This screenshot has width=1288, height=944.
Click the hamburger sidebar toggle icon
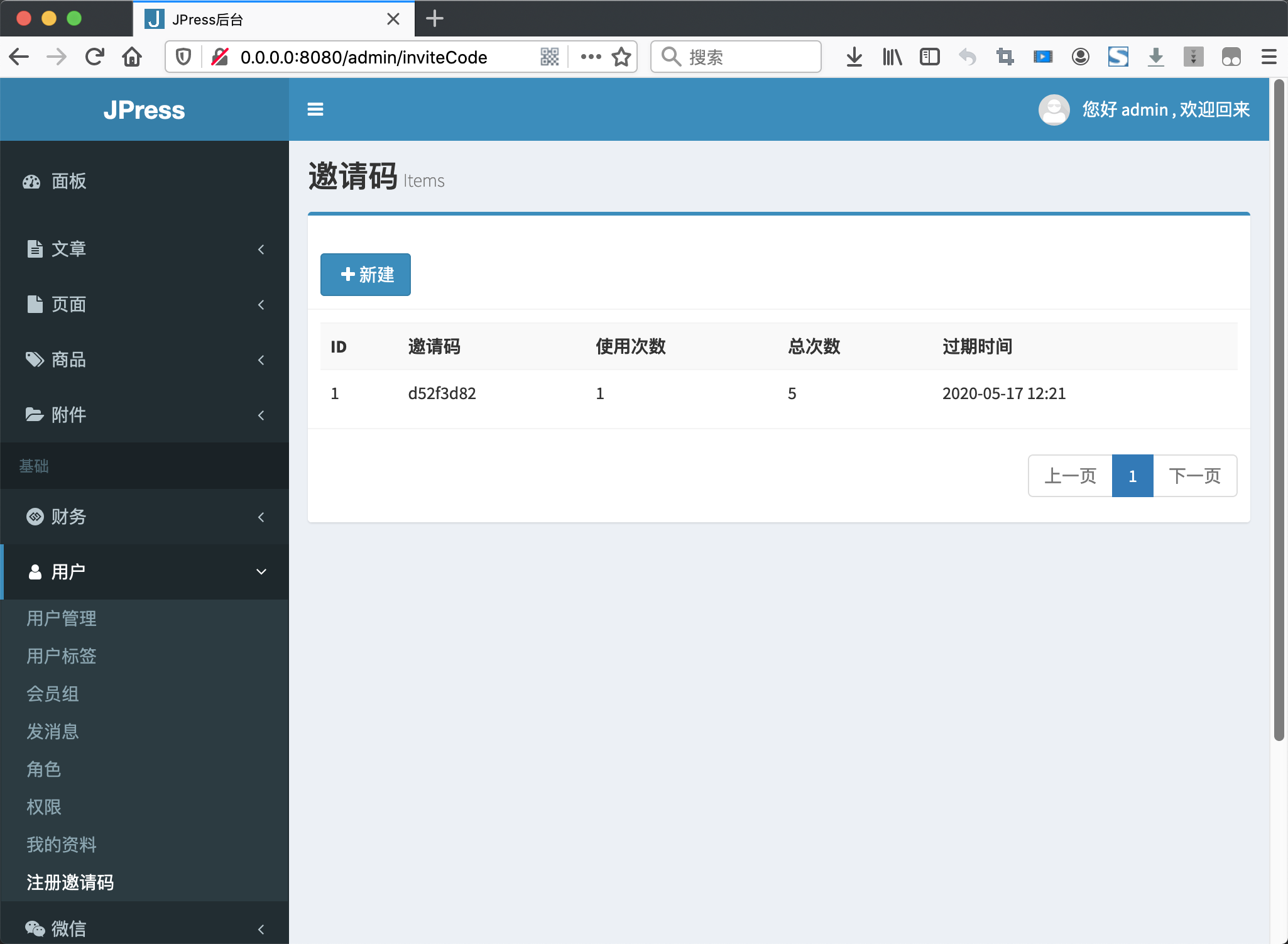click(x=315, y=109)
